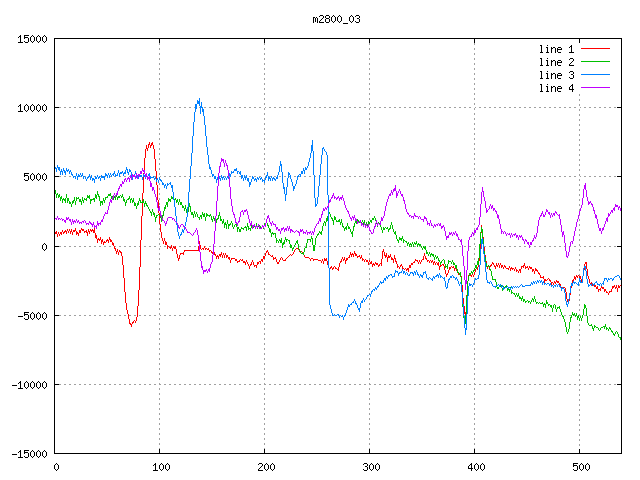Click the blue line 3 legend sample
Image resolution: width=640 pixels, height=480 pixels.
[x=595, y=75]
